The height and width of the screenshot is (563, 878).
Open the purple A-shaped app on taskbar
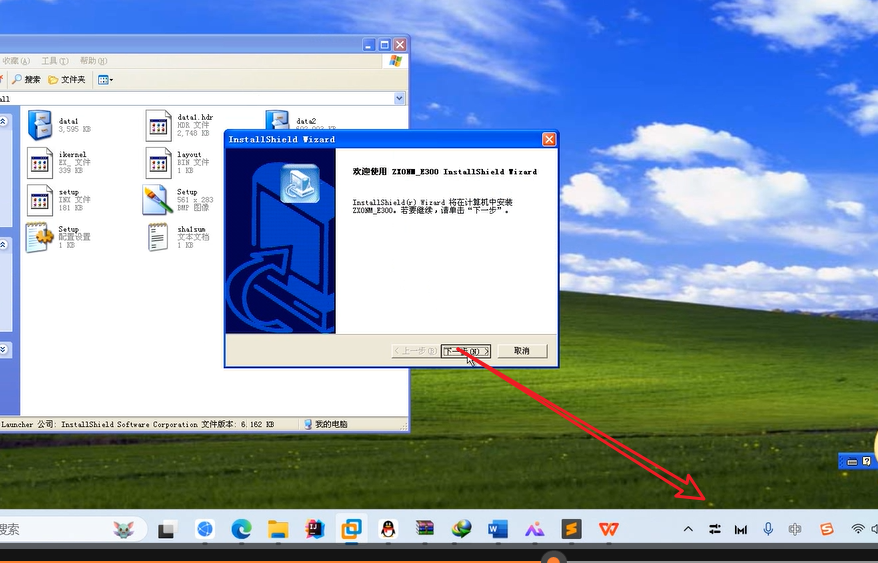click(x=535, y=529)
